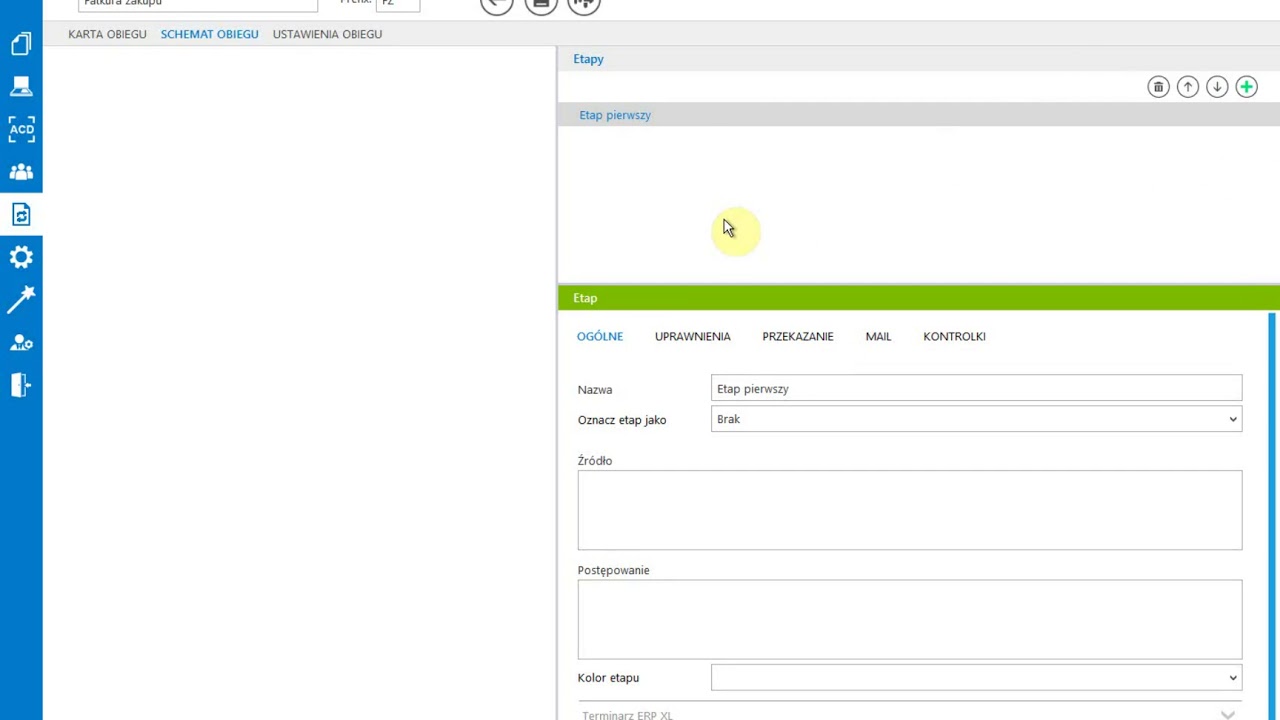Click into the Nazwa field containing 'Etap pierwszy'

(976, 389)
